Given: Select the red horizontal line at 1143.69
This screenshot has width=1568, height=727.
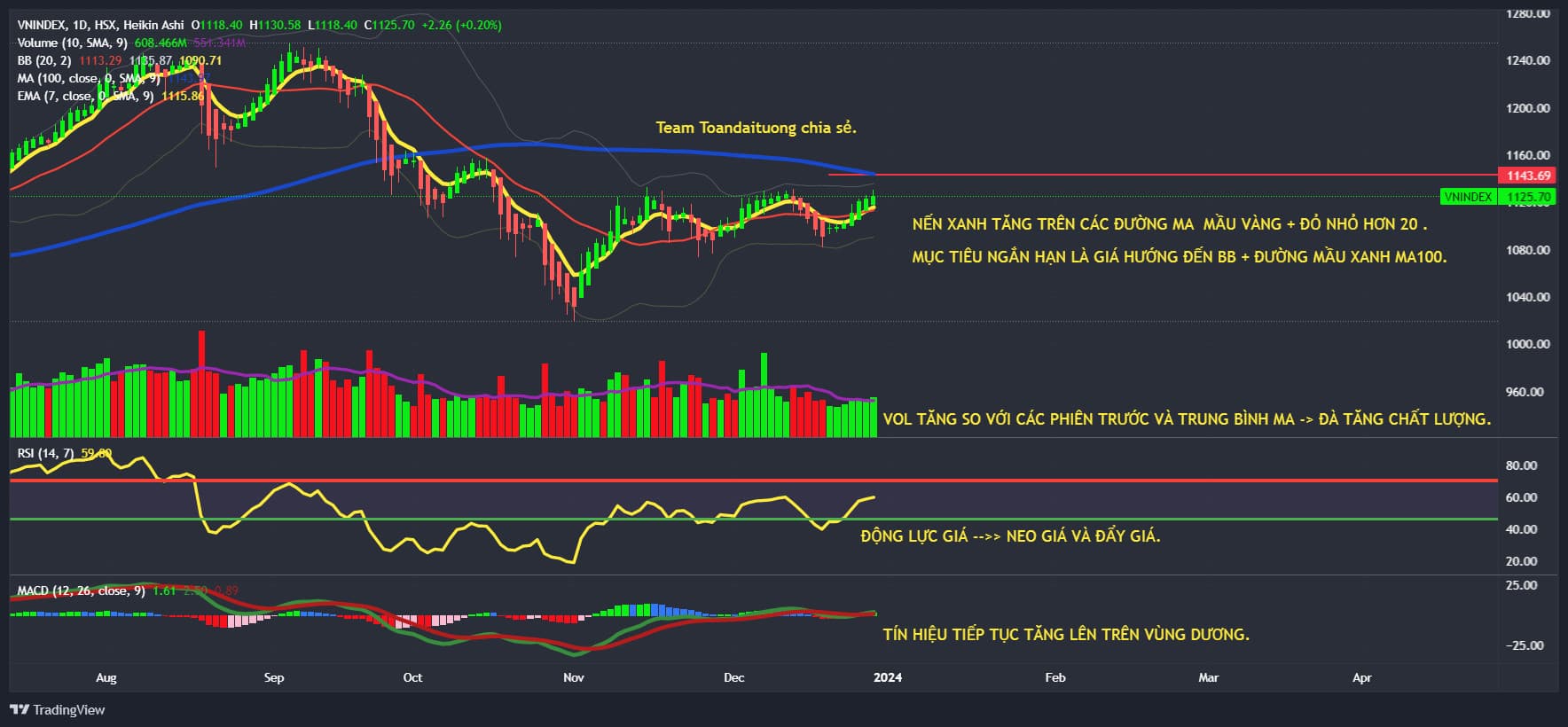Looking at the screenshot, I should (1162, 175).
